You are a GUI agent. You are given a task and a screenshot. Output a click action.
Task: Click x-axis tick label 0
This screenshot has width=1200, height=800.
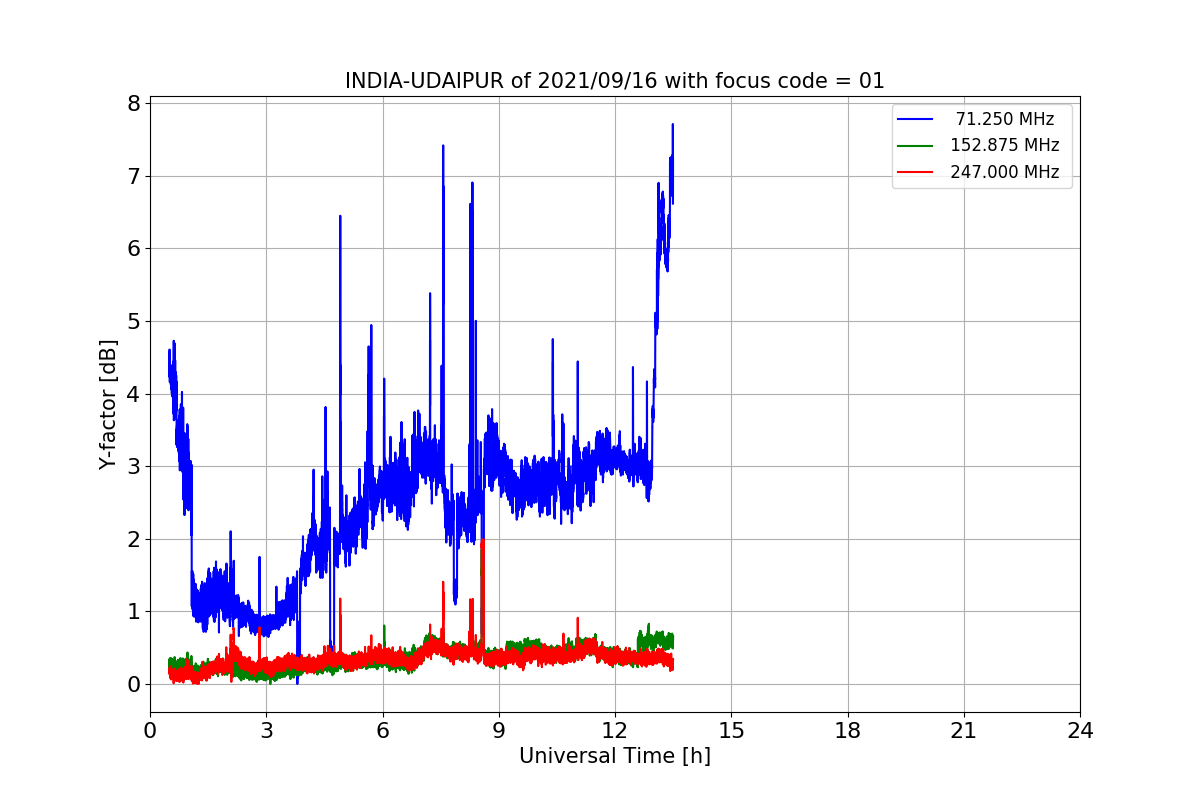pyautogui.click(x=150, y=731)
